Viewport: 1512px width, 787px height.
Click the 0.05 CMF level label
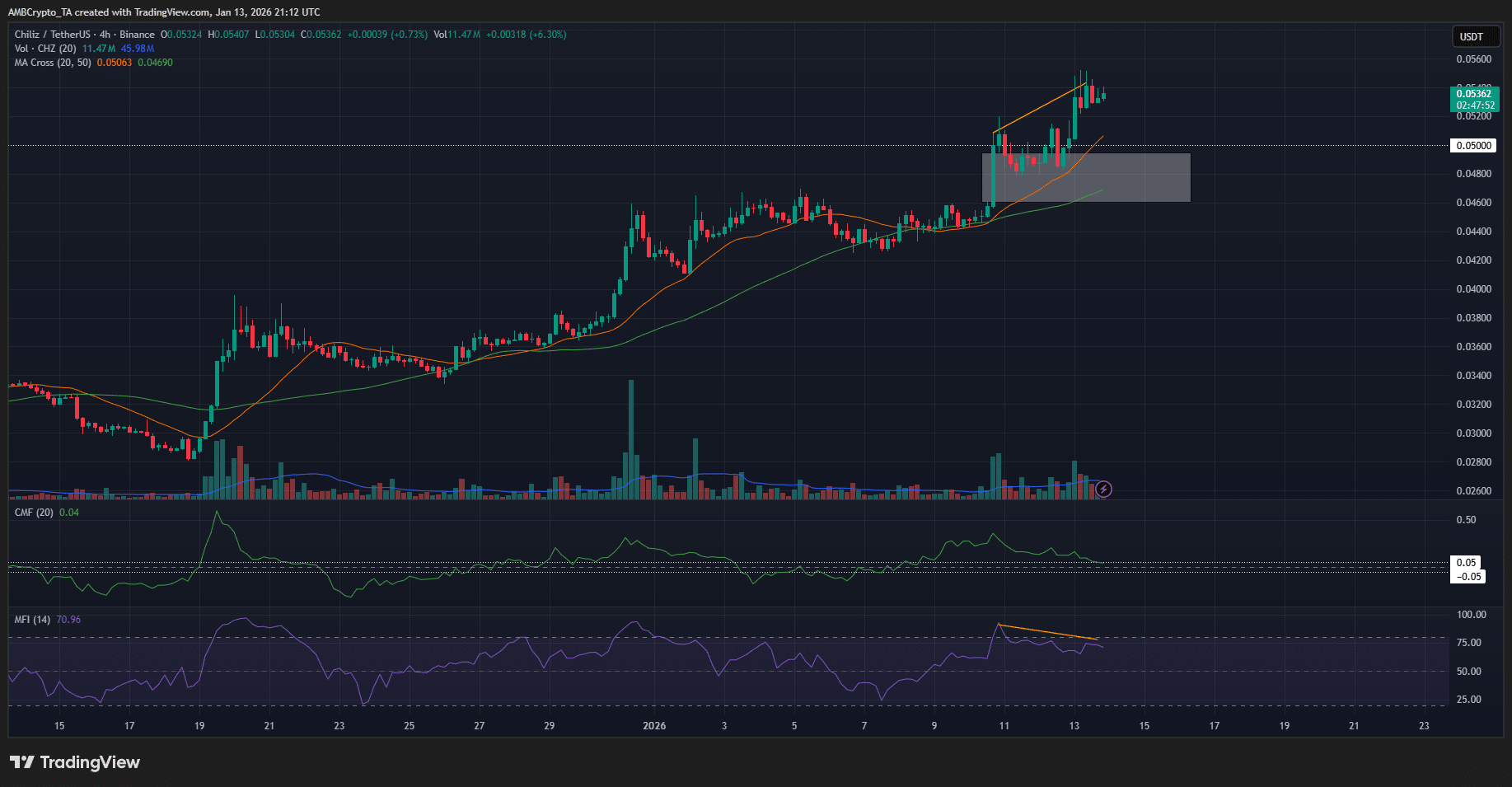tap(1466, 563)
